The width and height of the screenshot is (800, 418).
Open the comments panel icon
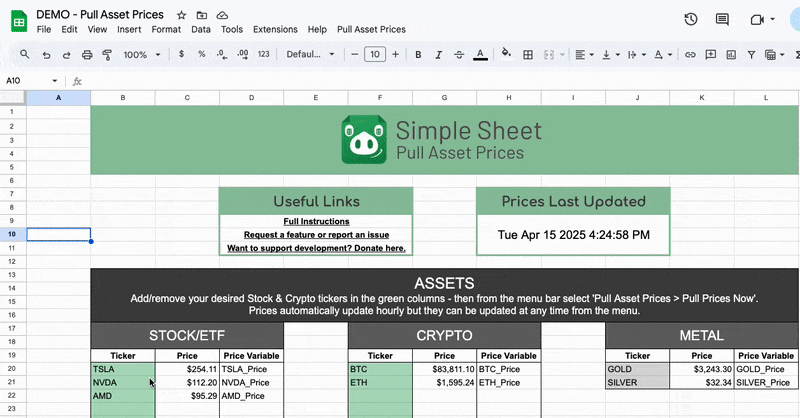[722, 19]
